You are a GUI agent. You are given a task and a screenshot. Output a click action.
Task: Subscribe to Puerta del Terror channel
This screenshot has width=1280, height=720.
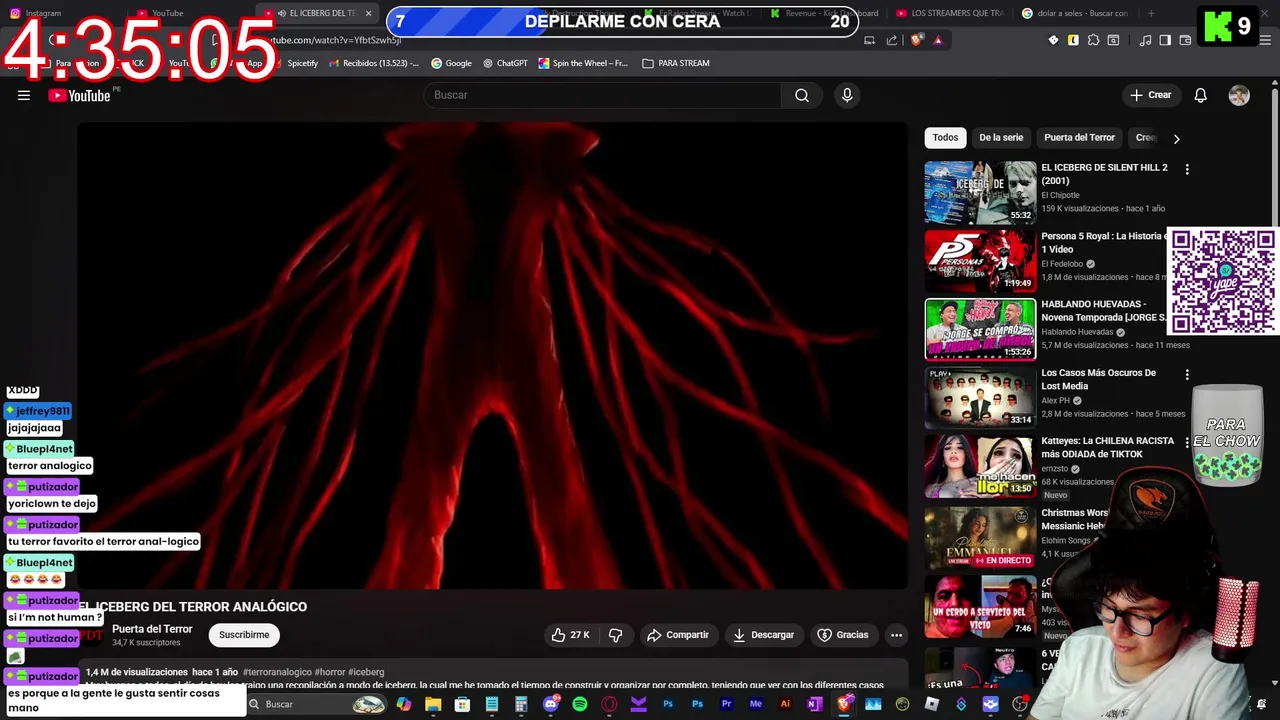[x=244, y=635]
